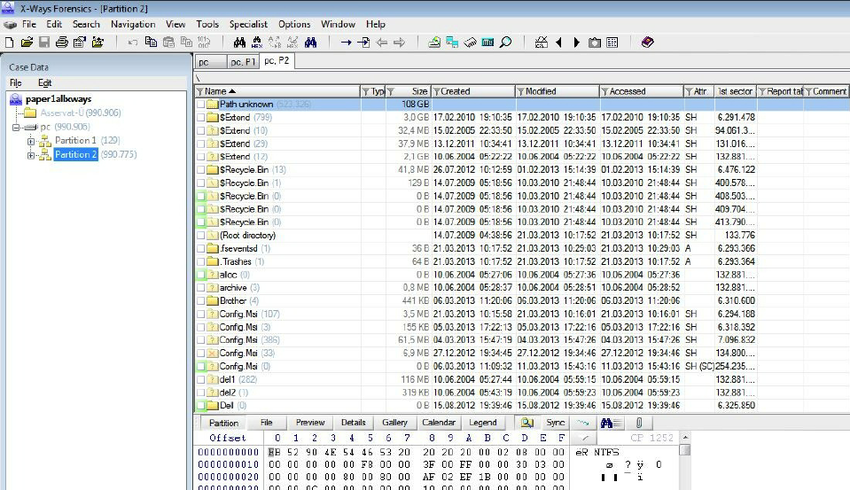Click the Back arrow icon in toolbar
850x490 pixels.
point(382,42)
